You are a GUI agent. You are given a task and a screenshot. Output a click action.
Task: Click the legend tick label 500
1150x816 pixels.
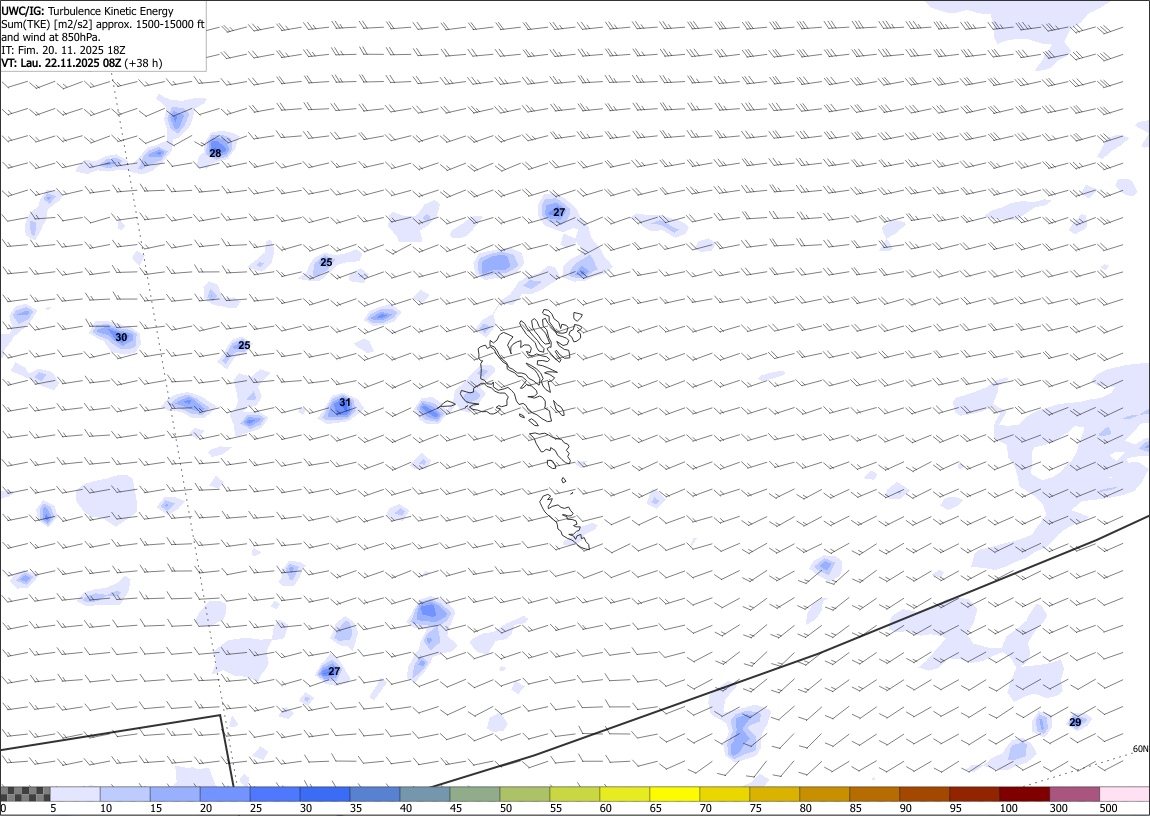[1109, 809]
